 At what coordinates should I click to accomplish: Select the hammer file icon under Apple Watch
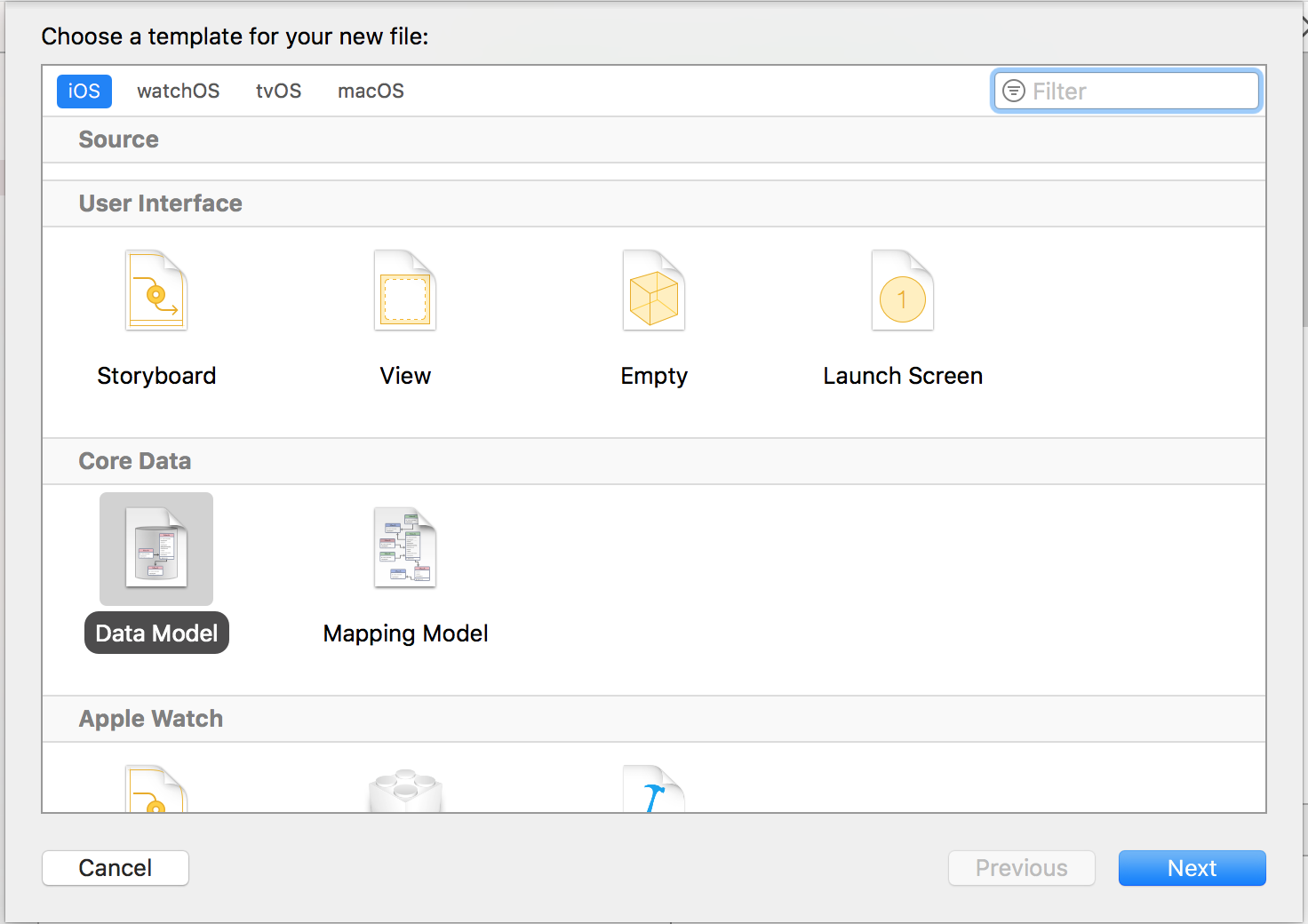654,790
